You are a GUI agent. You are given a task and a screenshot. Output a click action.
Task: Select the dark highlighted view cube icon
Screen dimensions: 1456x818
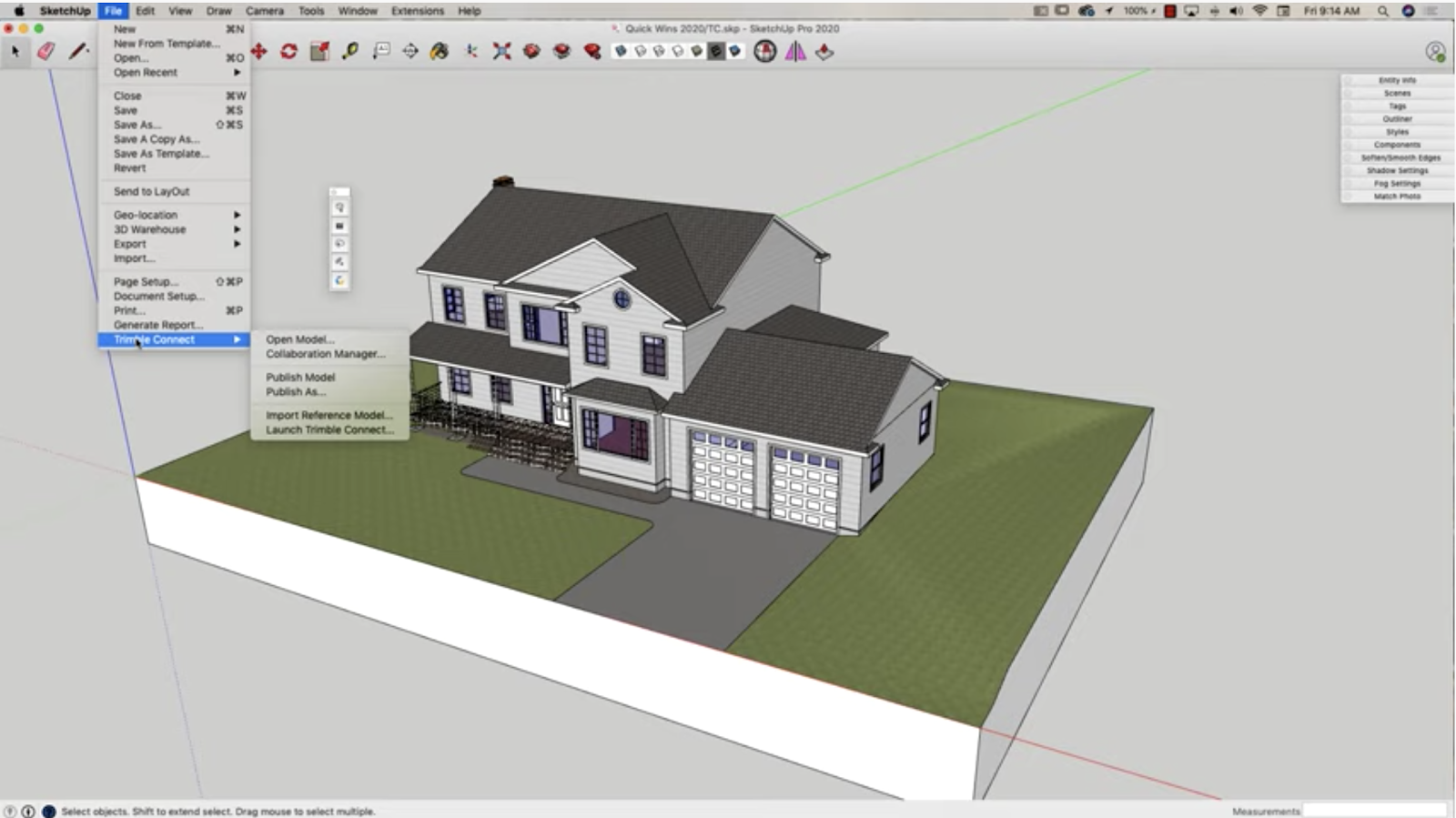(716, 52)
